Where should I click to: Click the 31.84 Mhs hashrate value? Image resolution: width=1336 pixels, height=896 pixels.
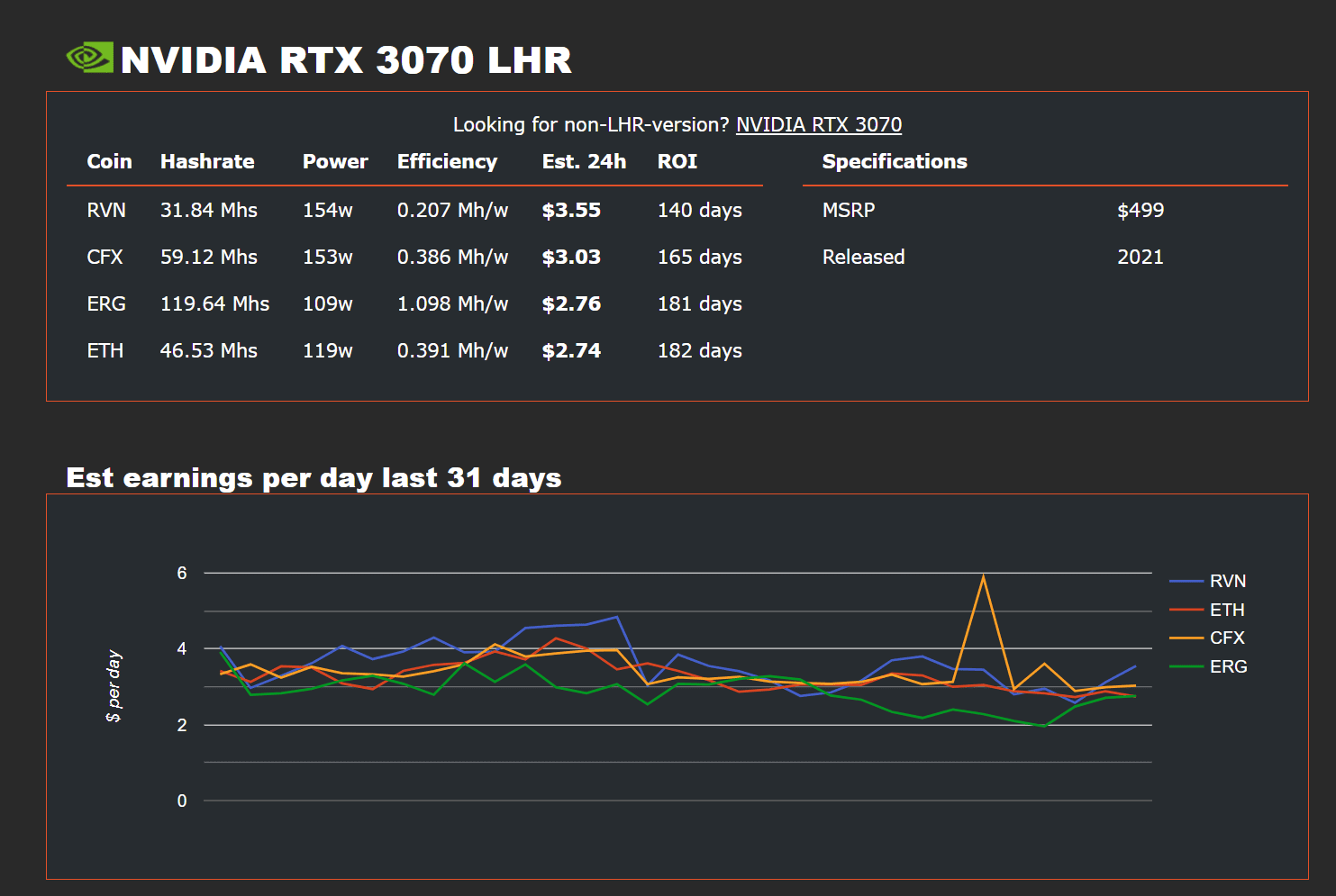tap(209, 210)
